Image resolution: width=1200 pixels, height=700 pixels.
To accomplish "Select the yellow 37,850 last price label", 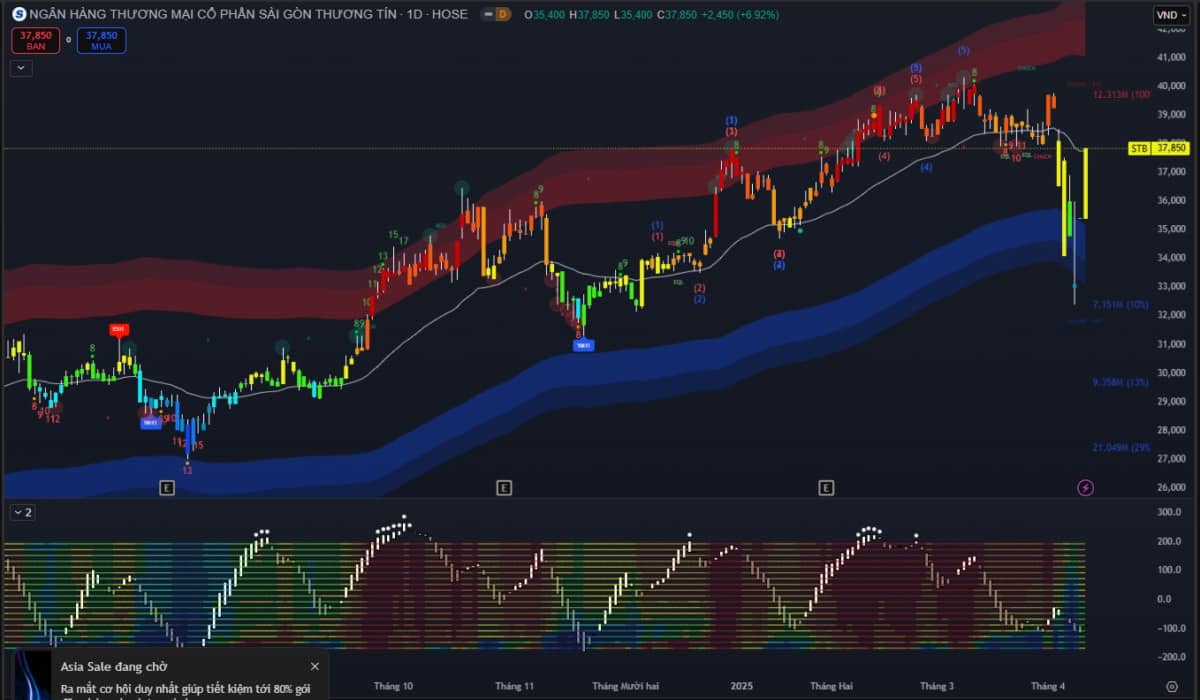I will pos(1170,148).
